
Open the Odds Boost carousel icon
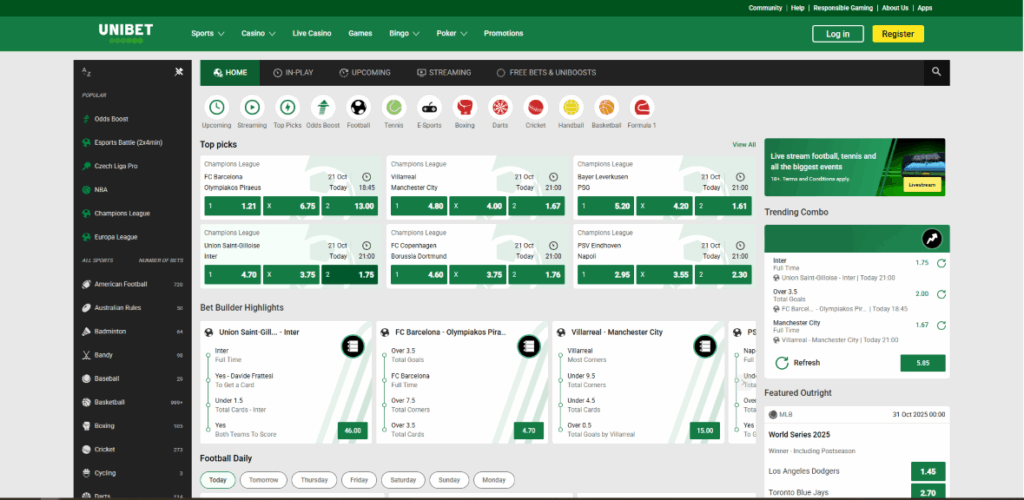(322, 107)
